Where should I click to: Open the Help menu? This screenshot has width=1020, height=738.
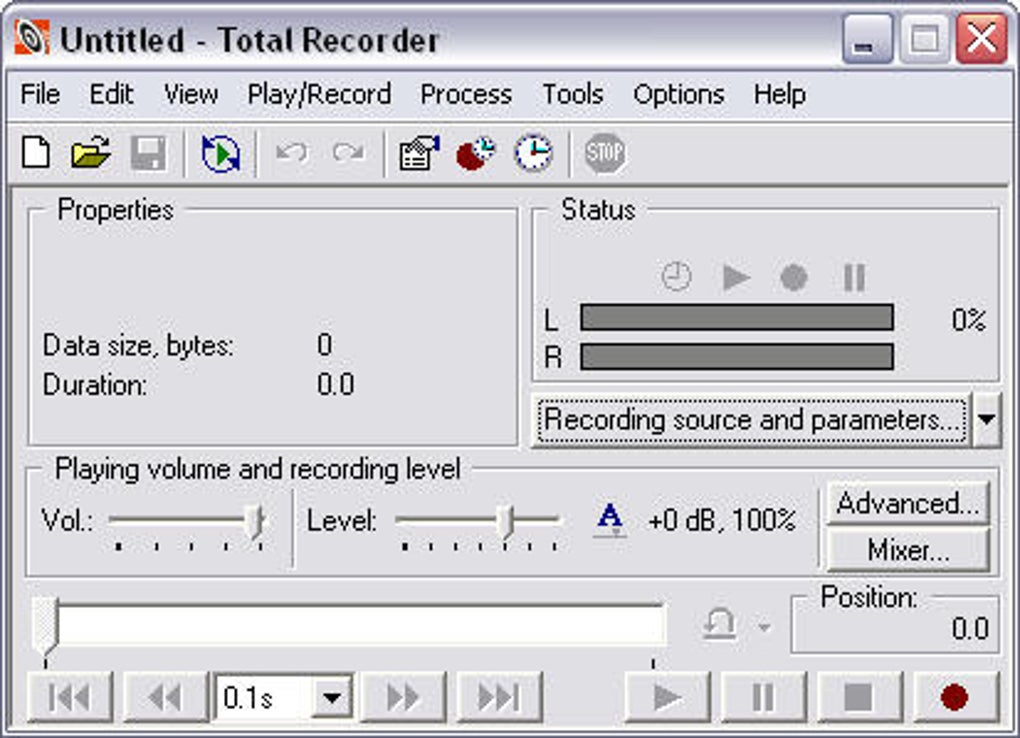click(779, 94)
